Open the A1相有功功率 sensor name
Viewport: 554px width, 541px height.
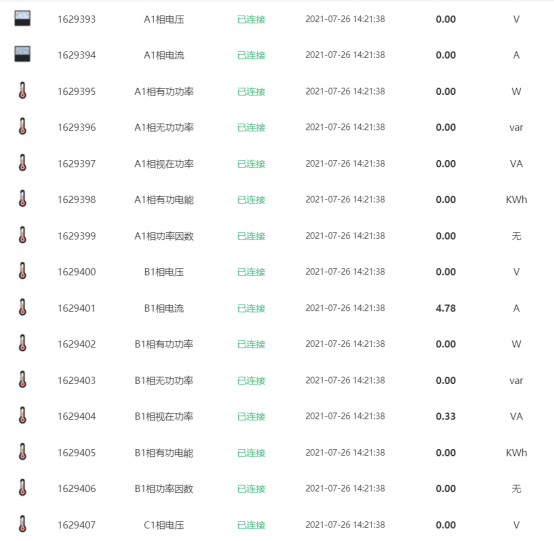coord(164,92)
